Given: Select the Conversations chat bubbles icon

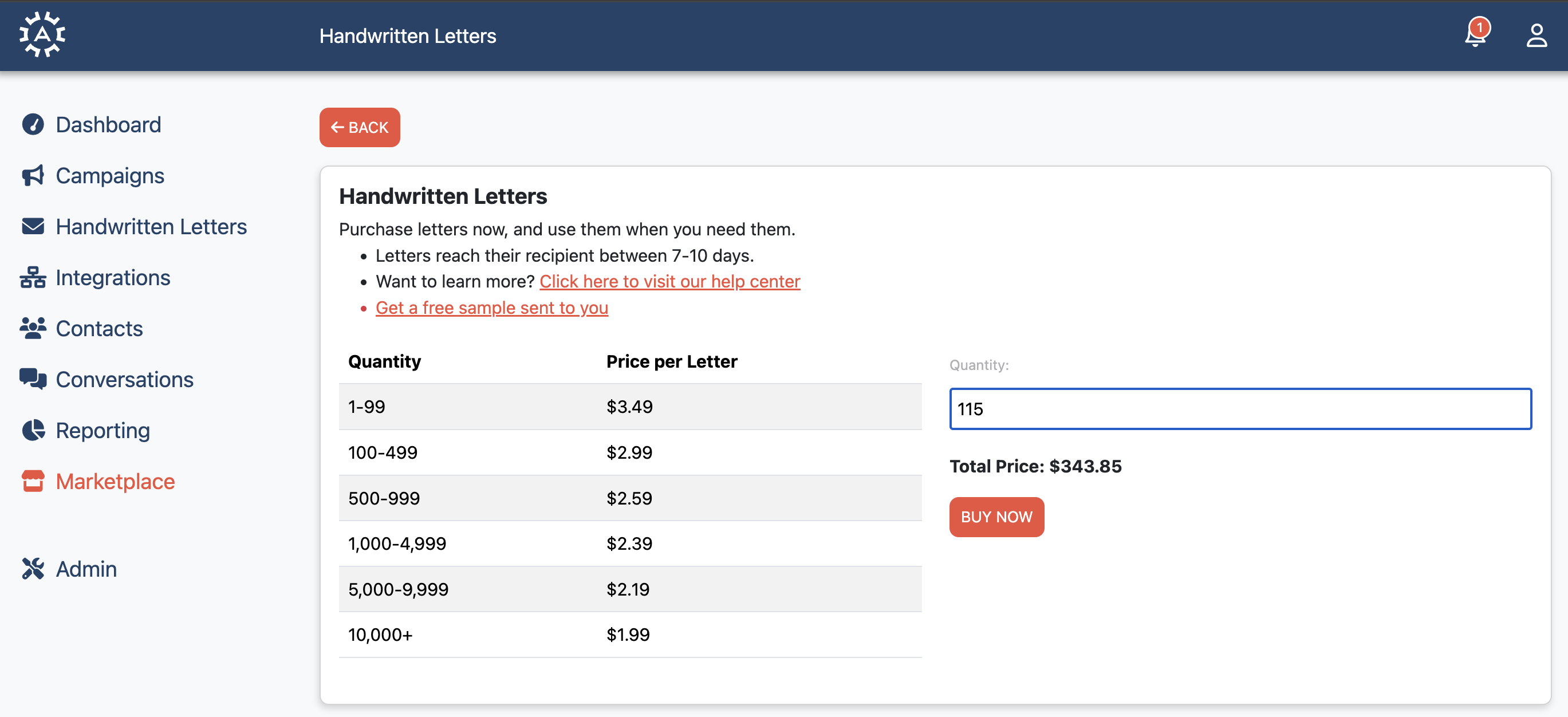Looking at the screenshot, I should tap(33, 379).
